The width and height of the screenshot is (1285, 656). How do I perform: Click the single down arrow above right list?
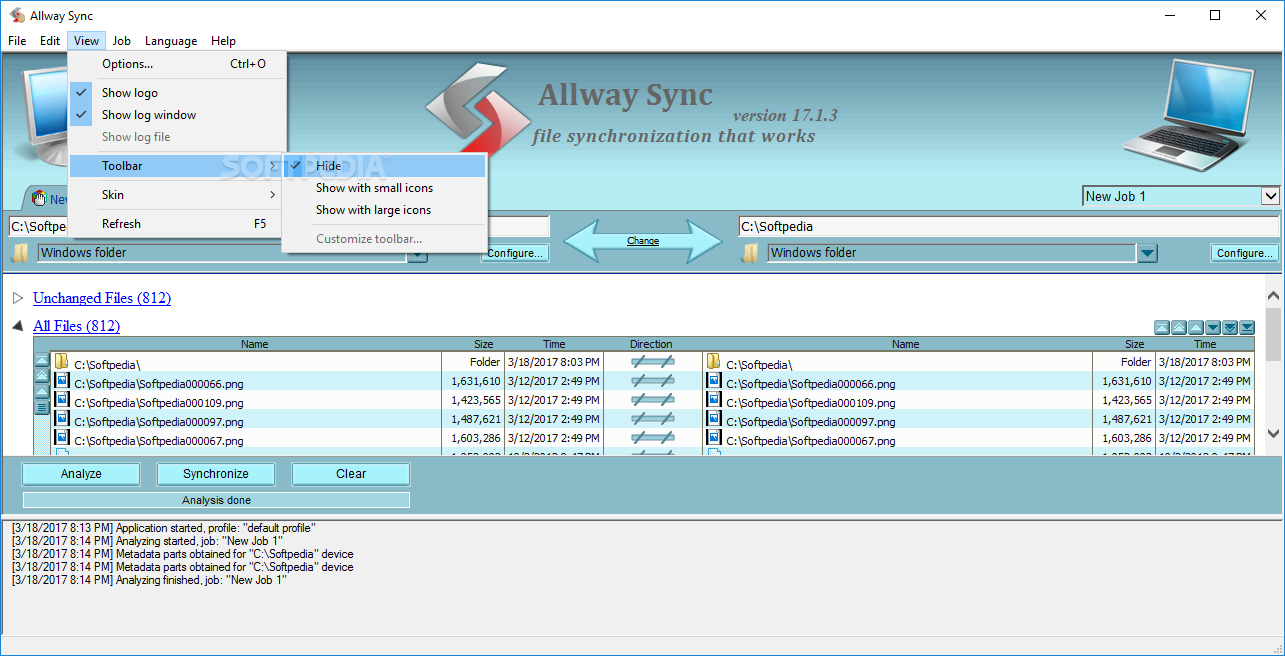click(x=1212, y=327)
